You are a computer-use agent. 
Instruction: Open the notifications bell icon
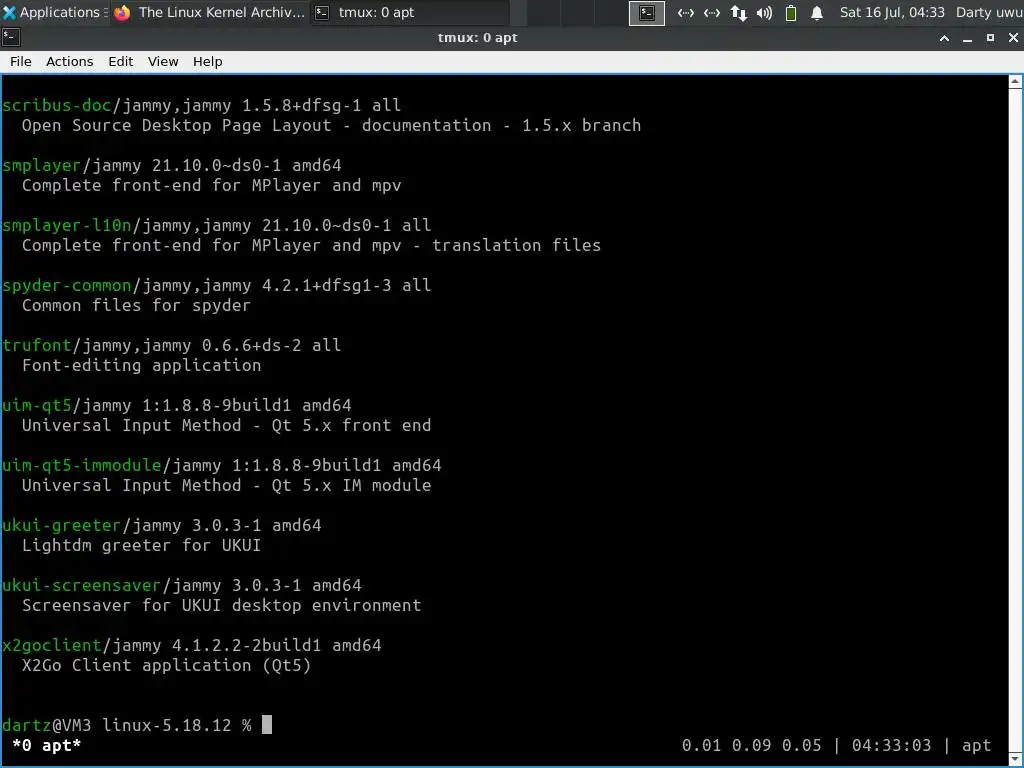[x=816, y=13]
